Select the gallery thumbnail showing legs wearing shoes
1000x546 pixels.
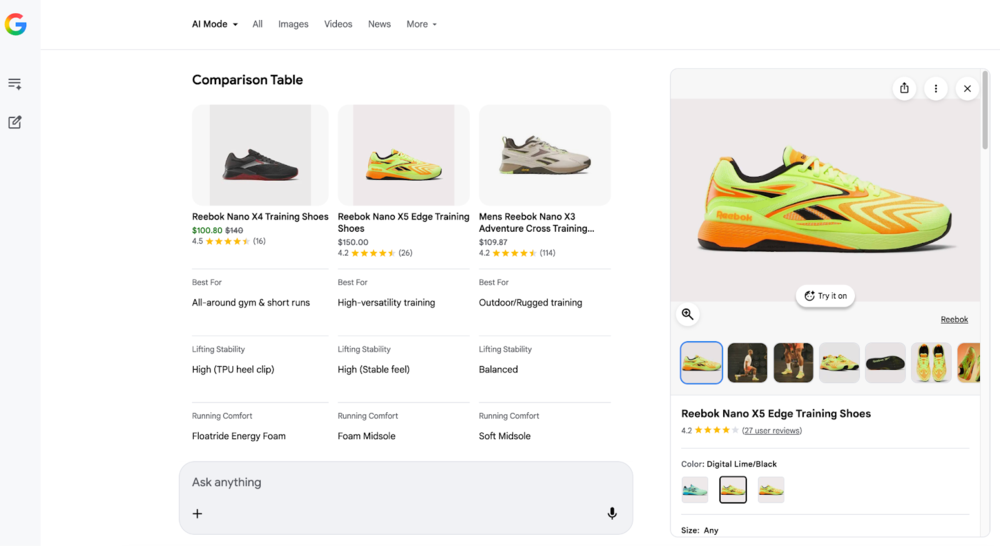pos(793,363)
